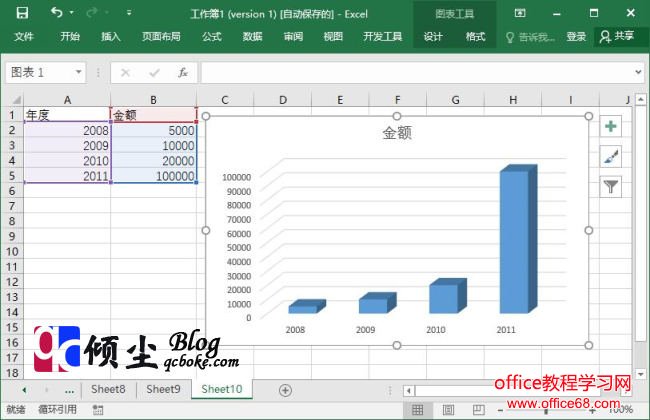The height and width of the screenshot is (420, 650).
Task: Click the vertical scrollbar up arrow
Action: tap(640, 100)
